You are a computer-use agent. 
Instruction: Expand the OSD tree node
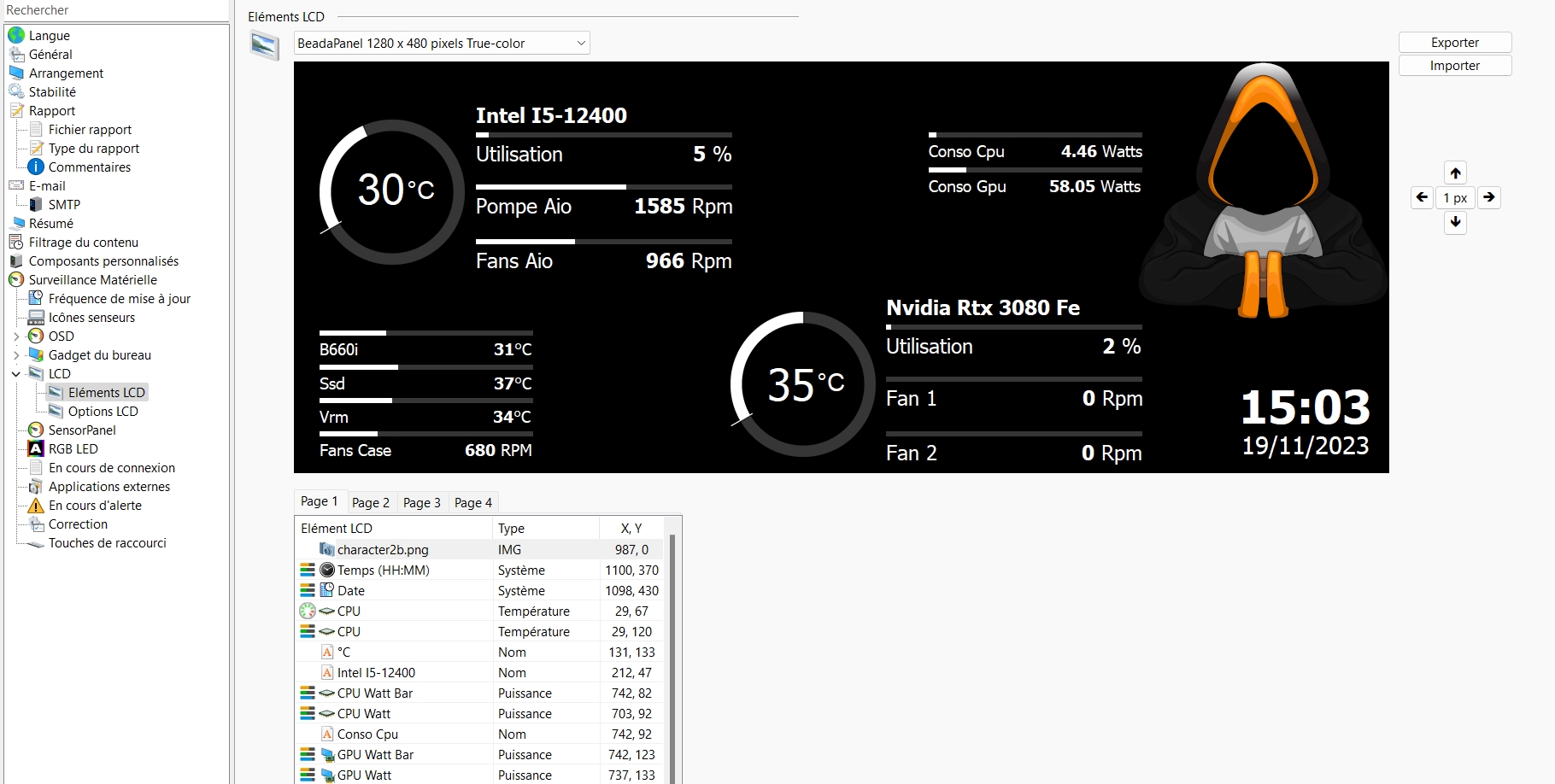point(16,336)
